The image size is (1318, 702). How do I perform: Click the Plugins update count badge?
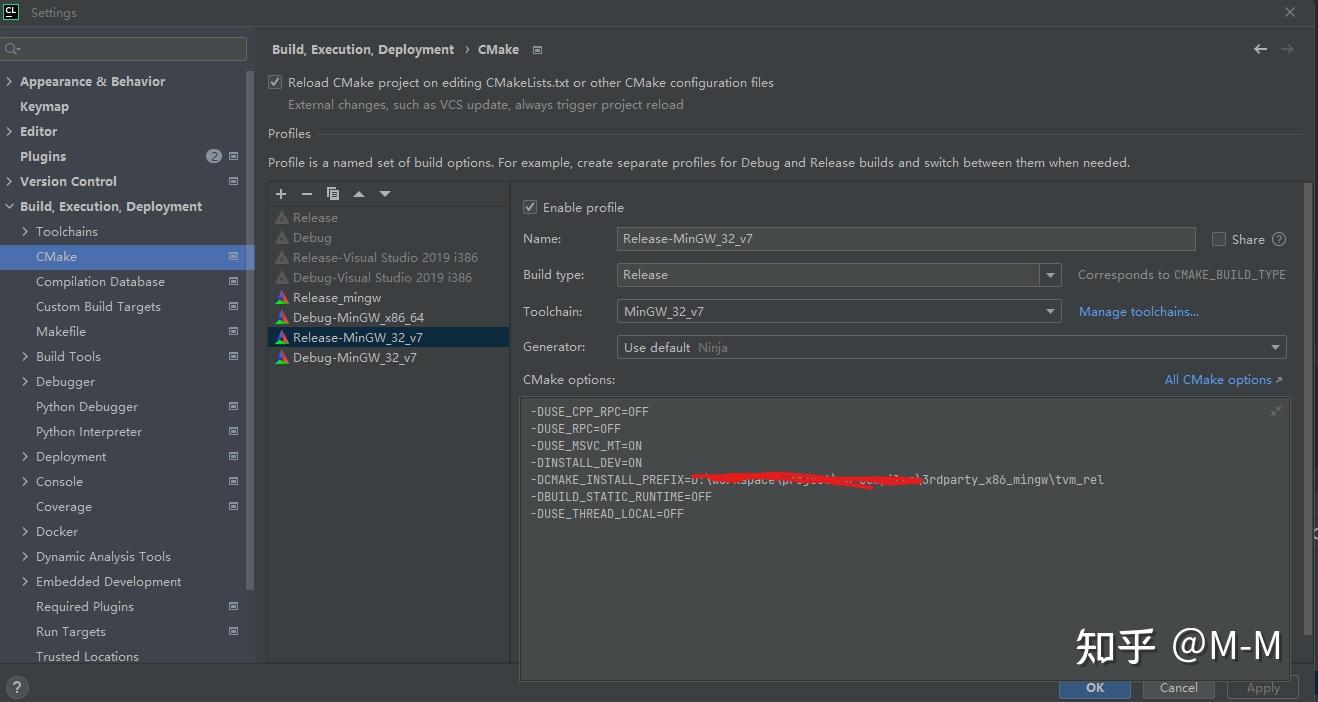(214, 156)
